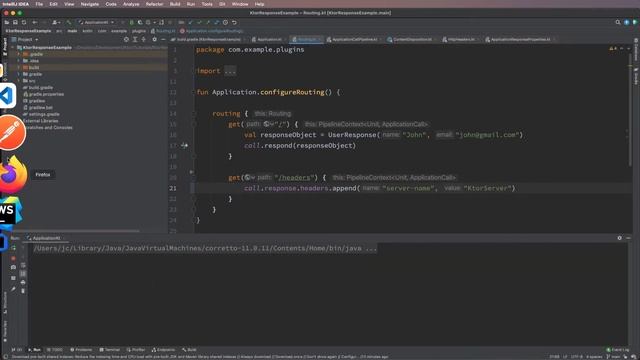Switch to the Application.kt editor tab

click(x=269, y=40)
